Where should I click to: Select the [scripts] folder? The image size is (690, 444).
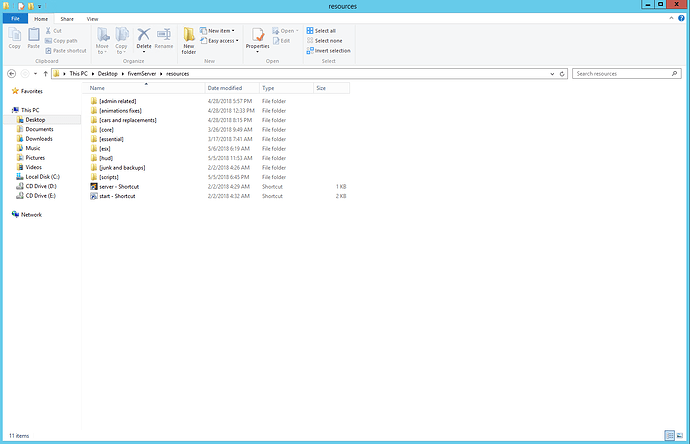tap(104, 177)
